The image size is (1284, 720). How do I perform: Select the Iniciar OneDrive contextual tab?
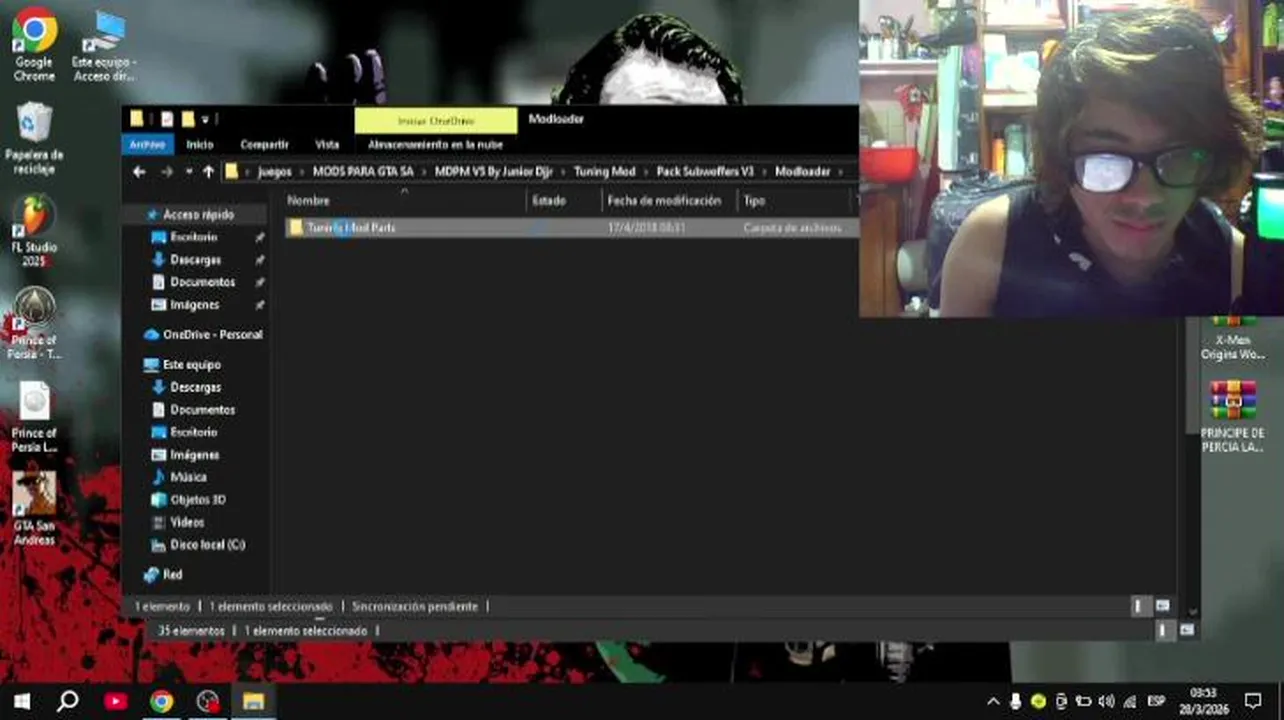click(x=436, y=121)
